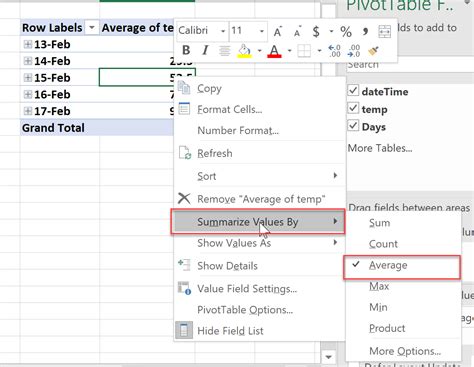Refresh the pivot table
The image size is (474, 367).
259,153
